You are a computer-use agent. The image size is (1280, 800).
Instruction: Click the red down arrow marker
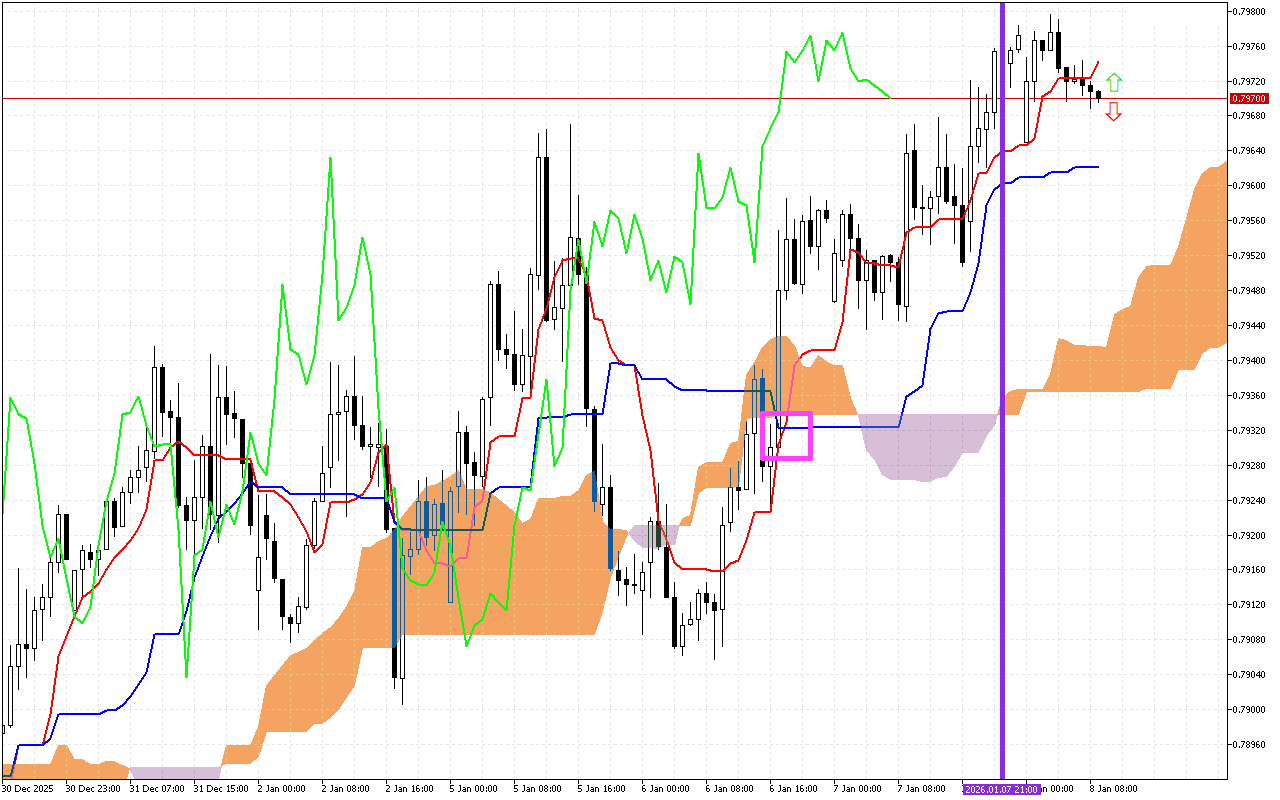[1114, 112]
